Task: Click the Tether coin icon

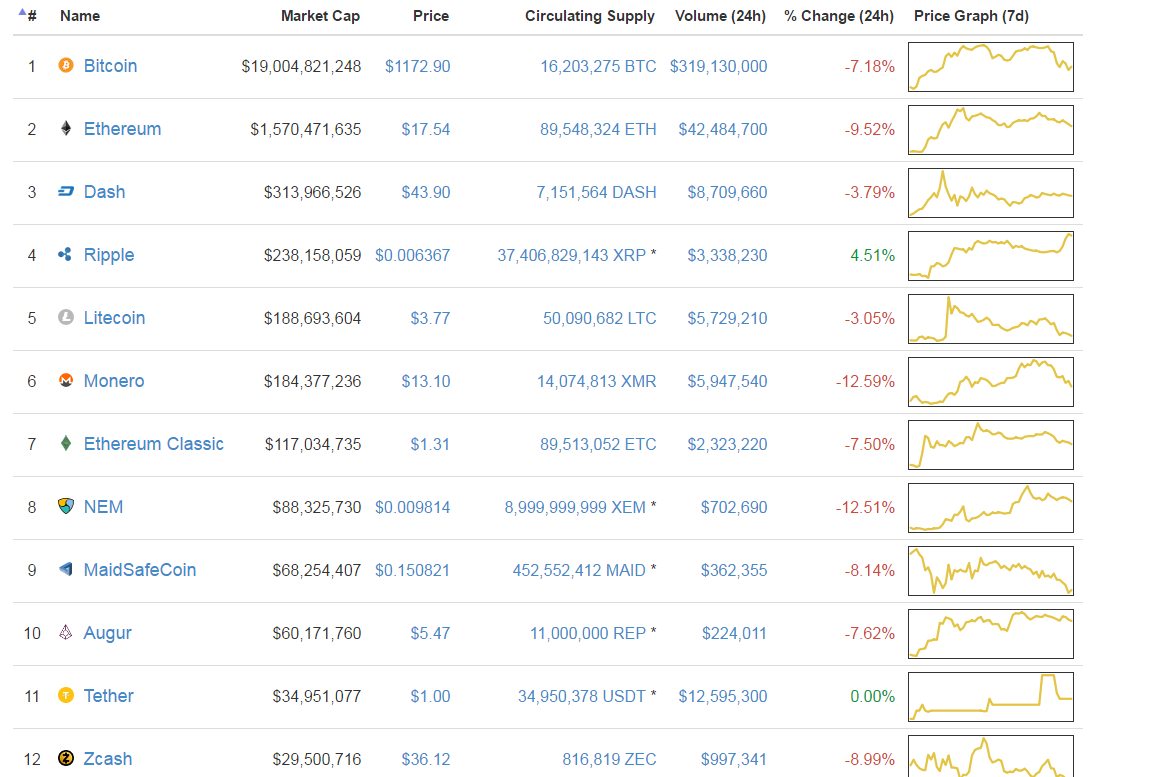Action: pos(66,695)
